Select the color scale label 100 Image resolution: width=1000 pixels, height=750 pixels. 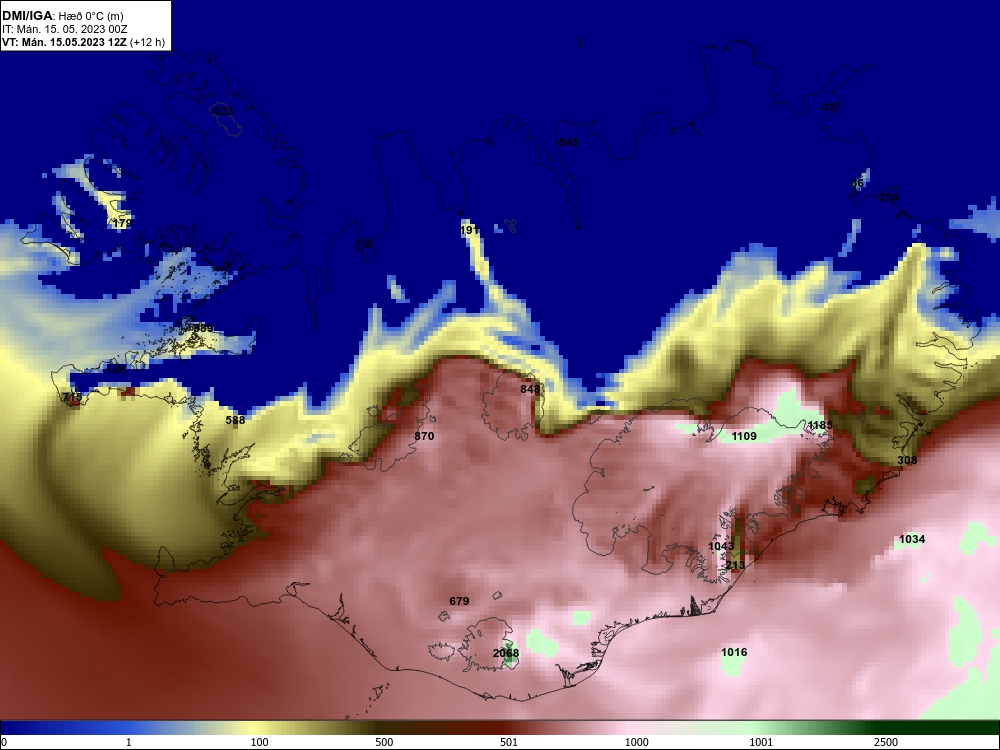259,742
